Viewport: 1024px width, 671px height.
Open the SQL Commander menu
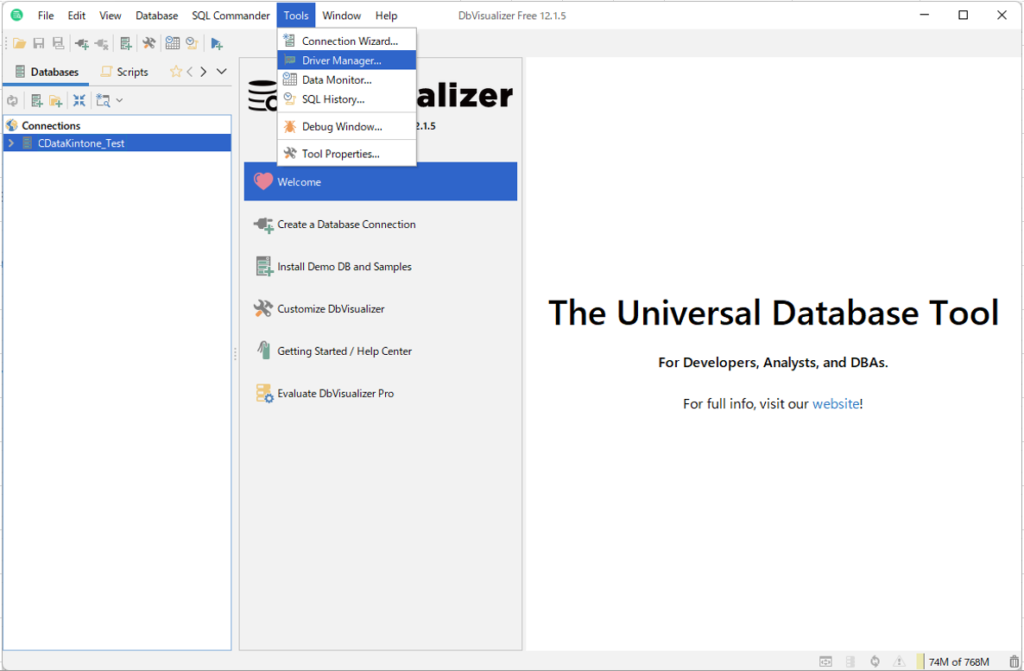231,16
